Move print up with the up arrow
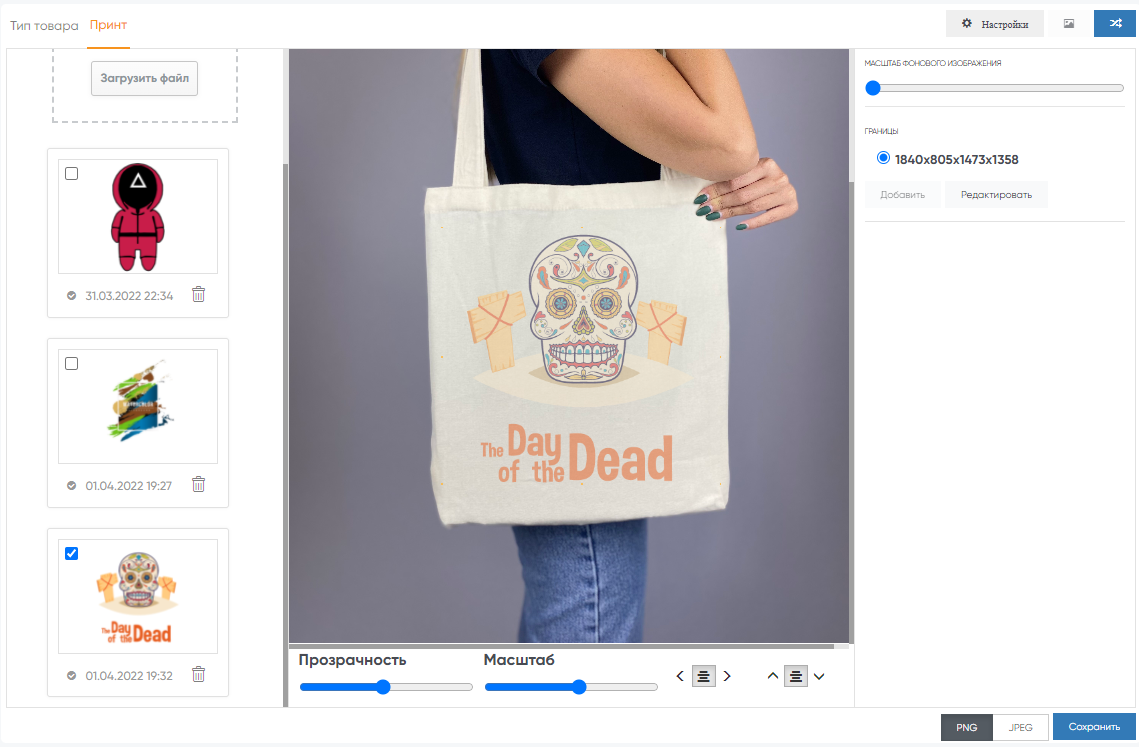This screenshot has width=1139, height=747. pyautogui.click(x=773, y=677)
